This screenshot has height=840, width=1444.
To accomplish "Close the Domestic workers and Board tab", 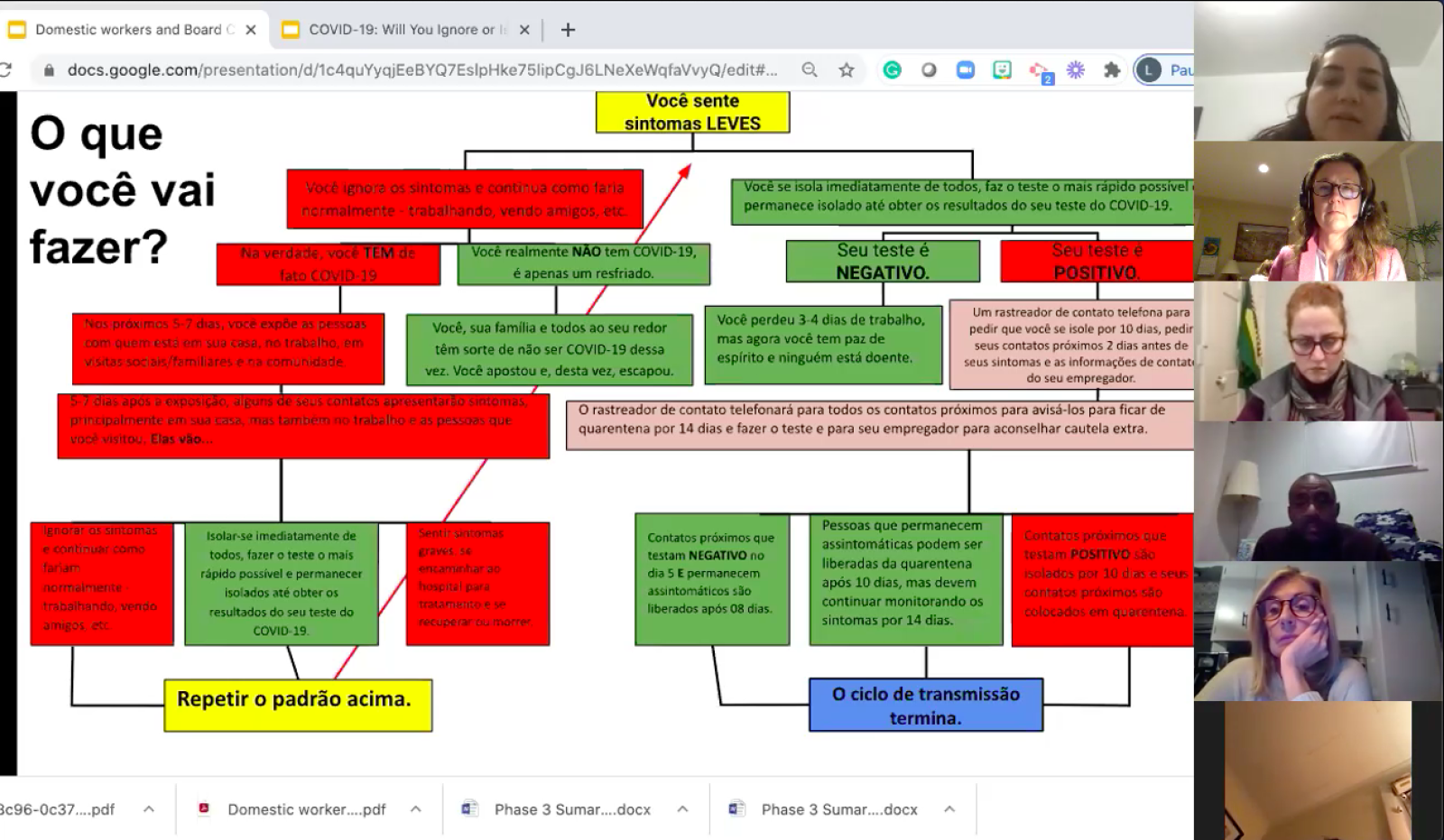I will 251,30.
